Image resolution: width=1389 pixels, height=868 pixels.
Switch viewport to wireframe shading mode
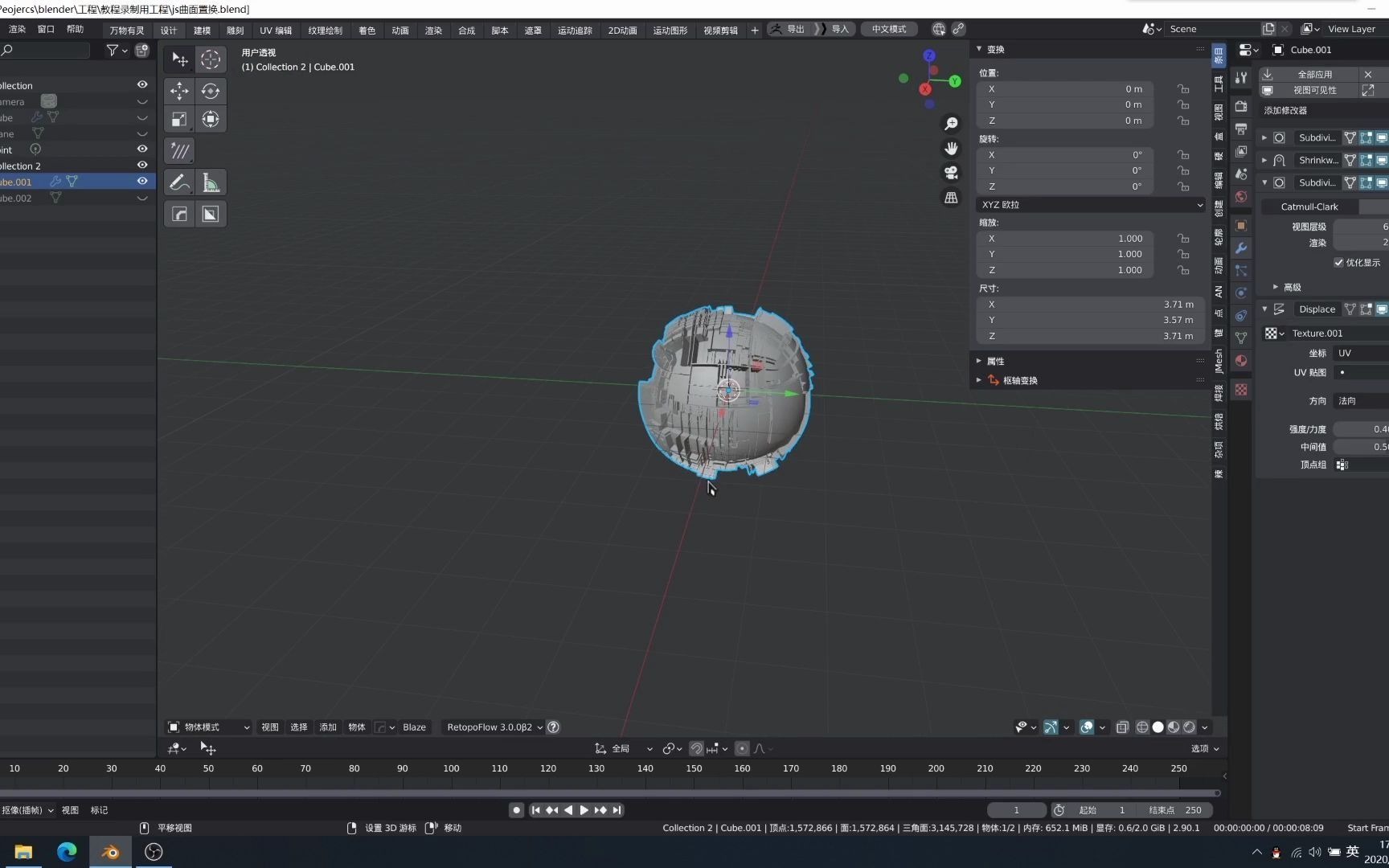pyautogui.click(x=1142, y=727)
